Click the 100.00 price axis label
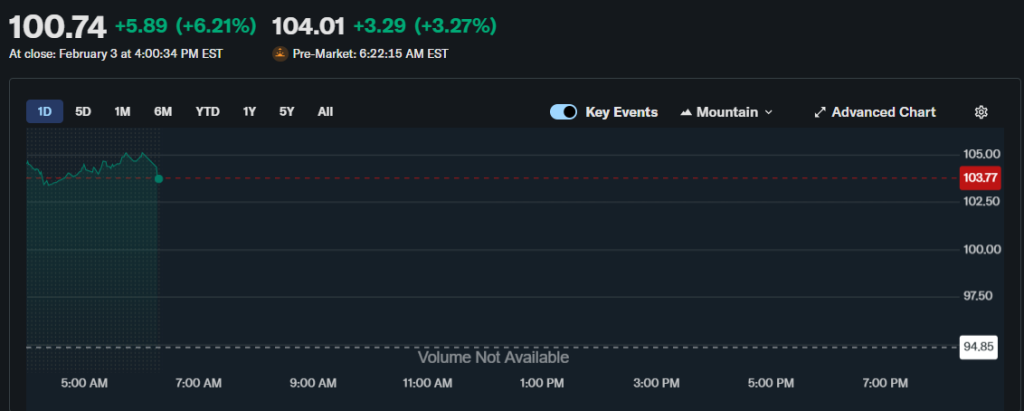This screenshot has width=1024, height=411. pyautogui.click(x=982, y=250)
